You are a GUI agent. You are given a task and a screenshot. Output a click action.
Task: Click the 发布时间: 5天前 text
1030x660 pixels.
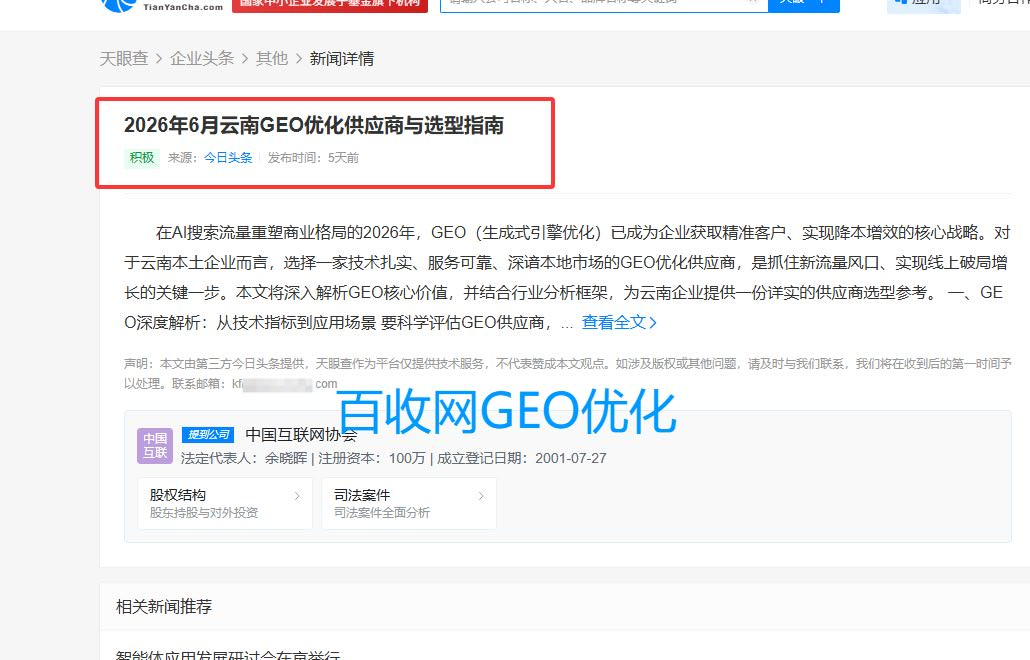tap(313, 158)
